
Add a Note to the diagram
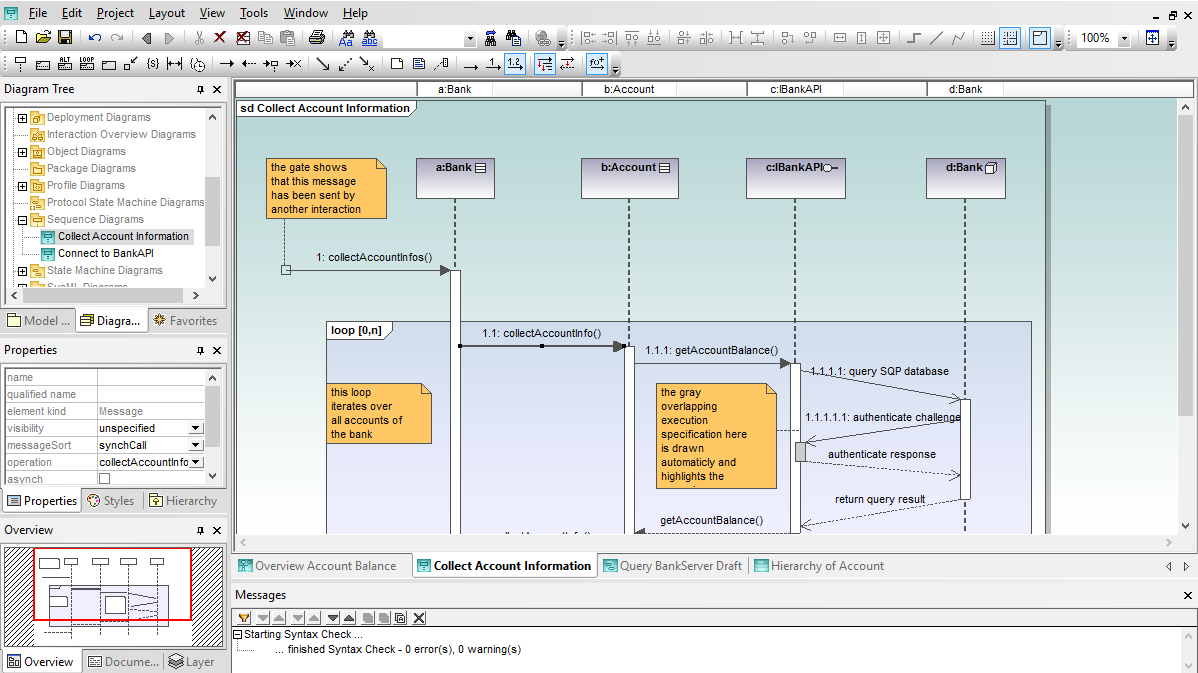[397, 64]
